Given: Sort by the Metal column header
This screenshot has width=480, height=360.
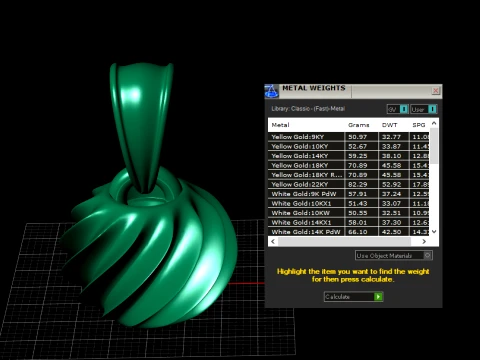Looking at the screenshot, I should point(280,125).
